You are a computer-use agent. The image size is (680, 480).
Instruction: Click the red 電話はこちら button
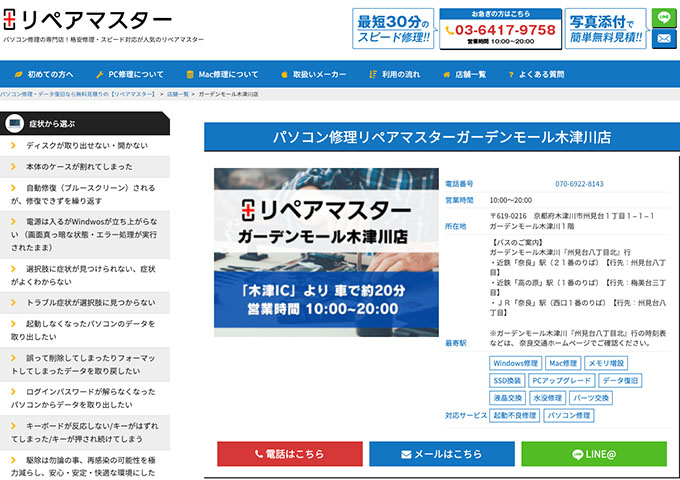coord(290,454)
